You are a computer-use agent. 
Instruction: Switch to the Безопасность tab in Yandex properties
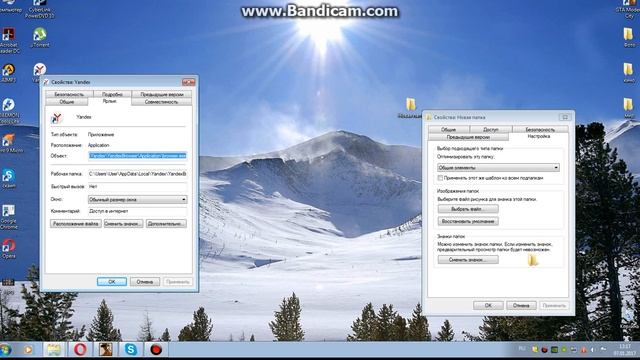tap(69, 94)
